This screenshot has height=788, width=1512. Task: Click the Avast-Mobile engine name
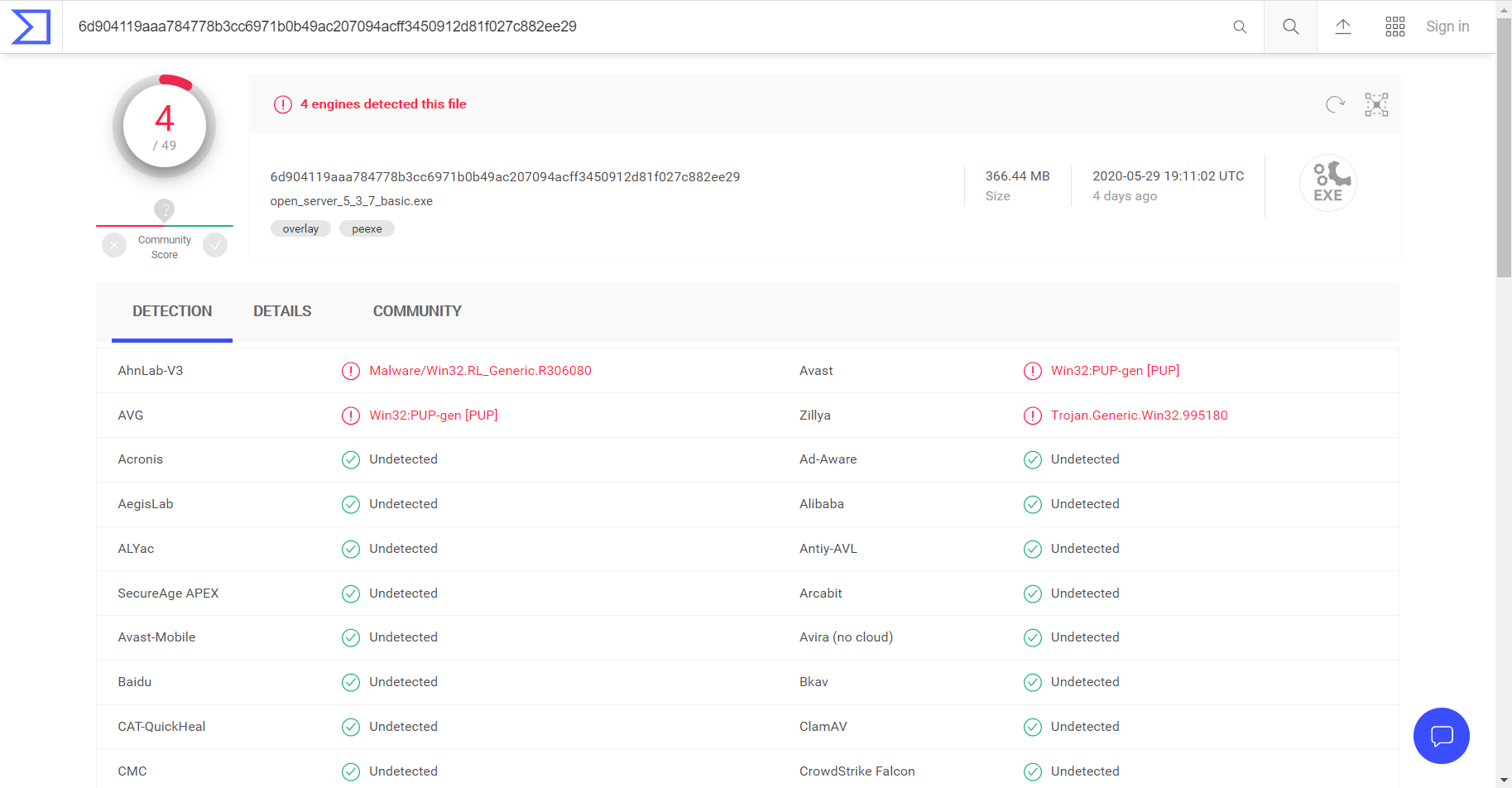click(x=156, y=637)
